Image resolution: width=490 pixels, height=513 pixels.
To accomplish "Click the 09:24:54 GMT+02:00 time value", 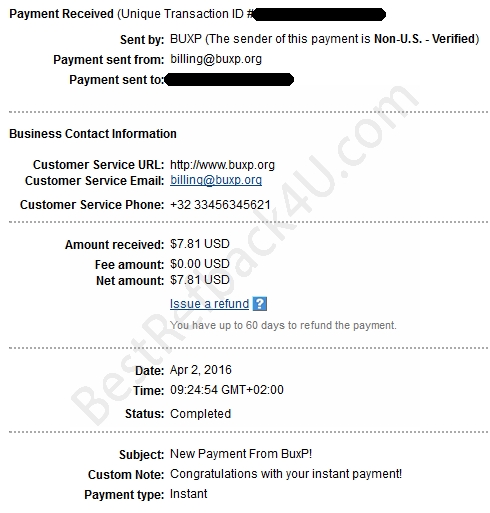I will [x=227, y=390].
